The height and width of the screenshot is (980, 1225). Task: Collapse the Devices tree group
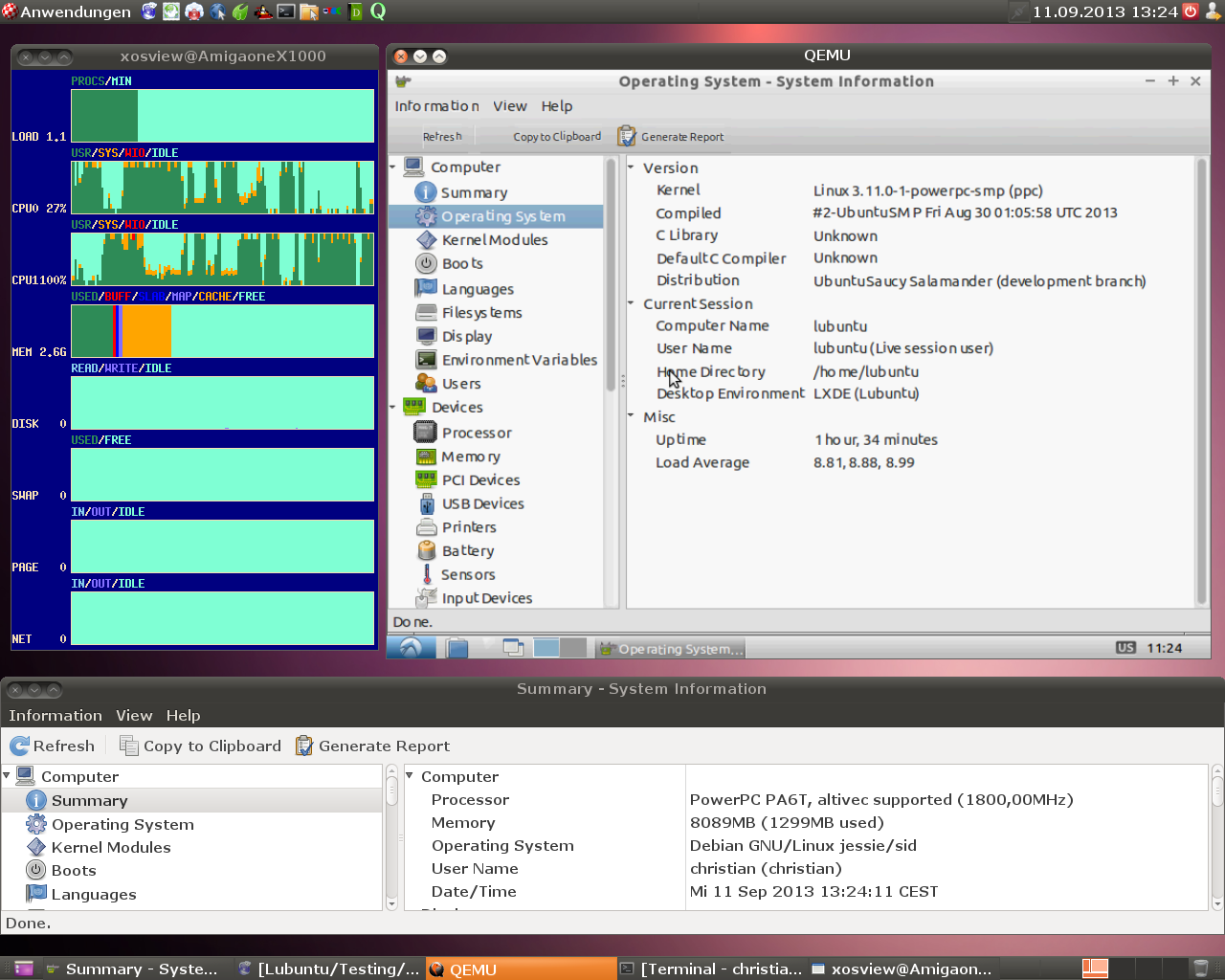[x=393, y=408]
